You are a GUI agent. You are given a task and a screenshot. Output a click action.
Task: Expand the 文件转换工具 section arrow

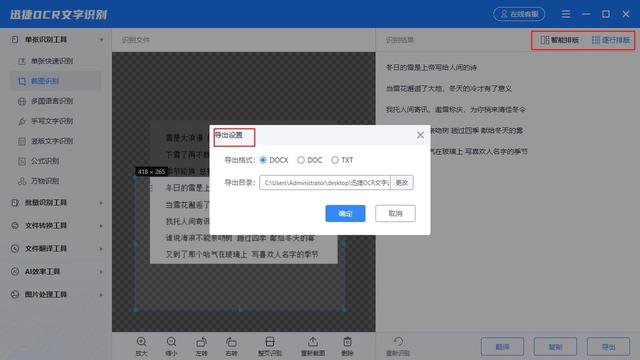[x=101, y=226]
